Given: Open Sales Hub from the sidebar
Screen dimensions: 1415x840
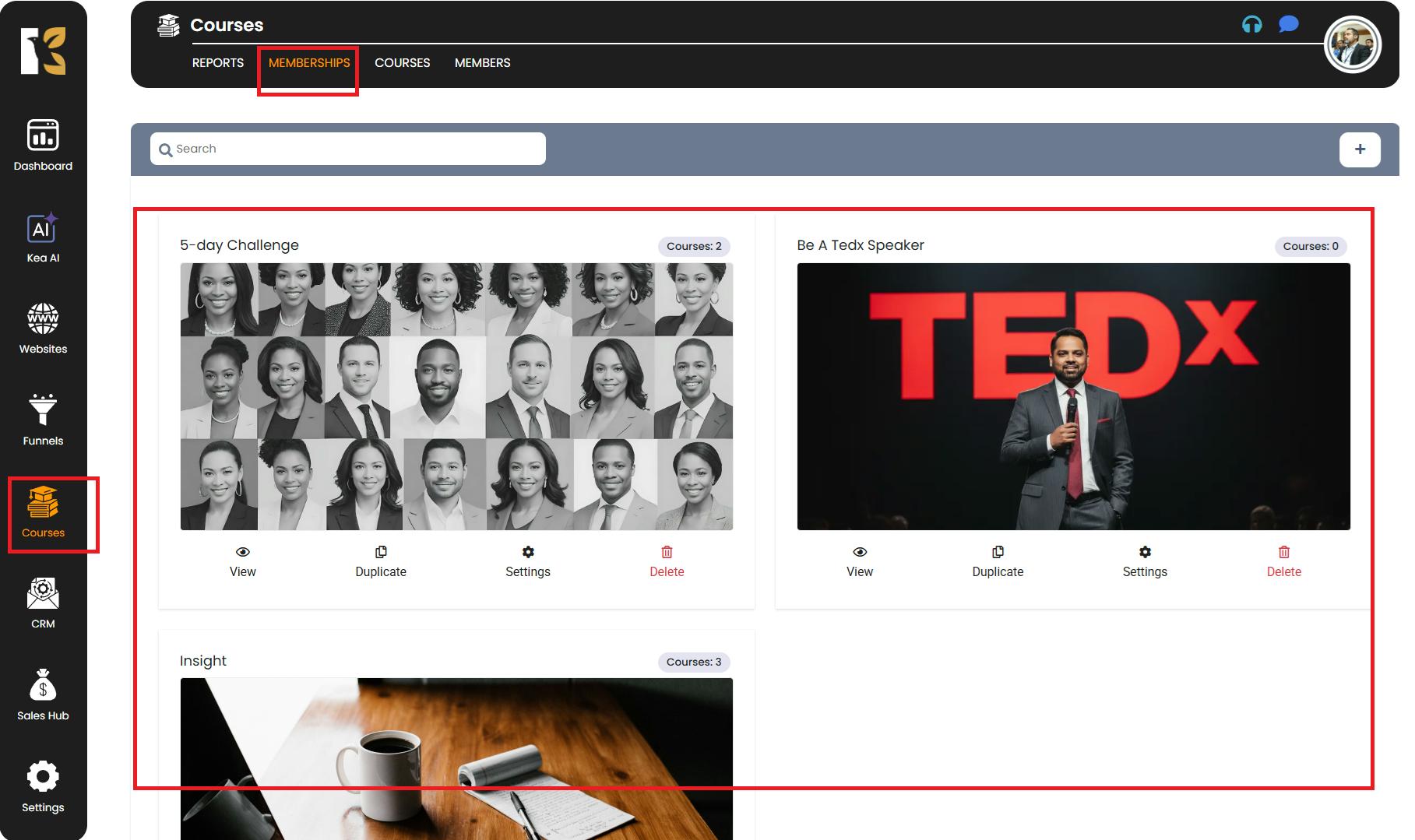Looking at the screenshot, I should [x=43, y=695].
